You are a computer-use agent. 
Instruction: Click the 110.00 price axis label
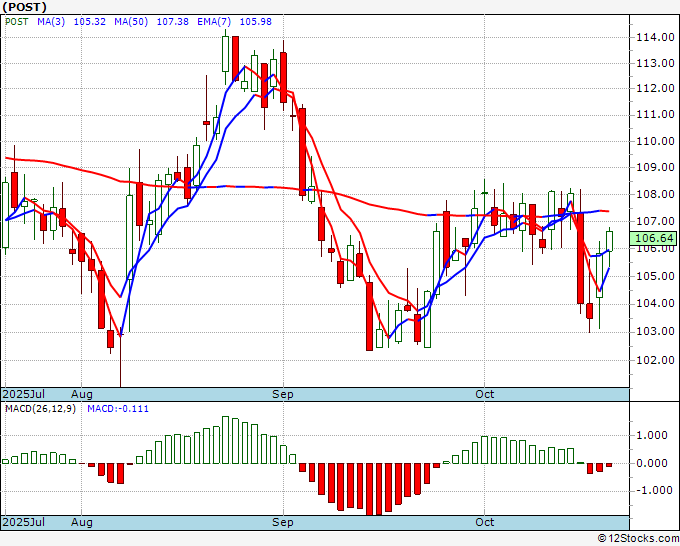655,141
